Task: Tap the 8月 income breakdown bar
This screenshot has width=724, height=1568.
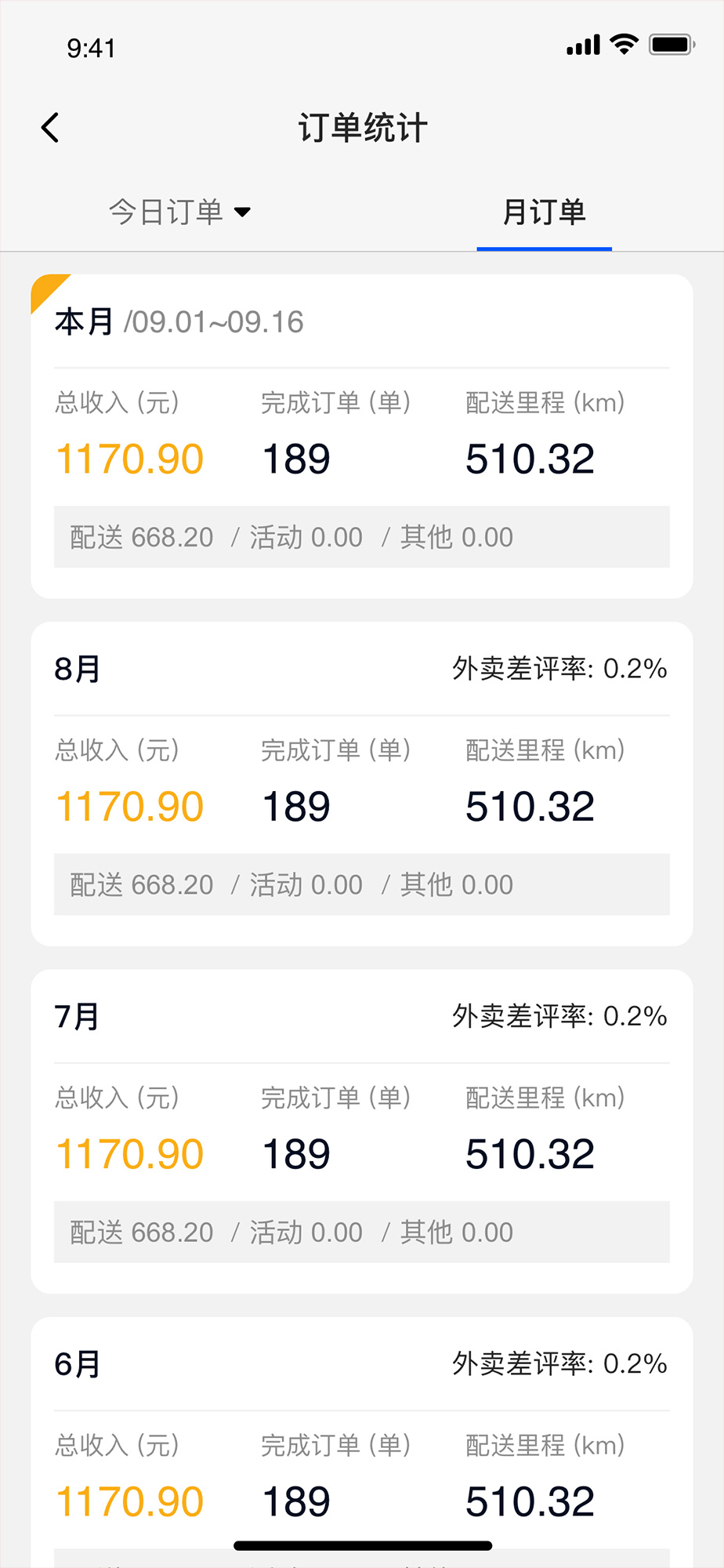Action: pyautogui.click(x=362, y=884)
